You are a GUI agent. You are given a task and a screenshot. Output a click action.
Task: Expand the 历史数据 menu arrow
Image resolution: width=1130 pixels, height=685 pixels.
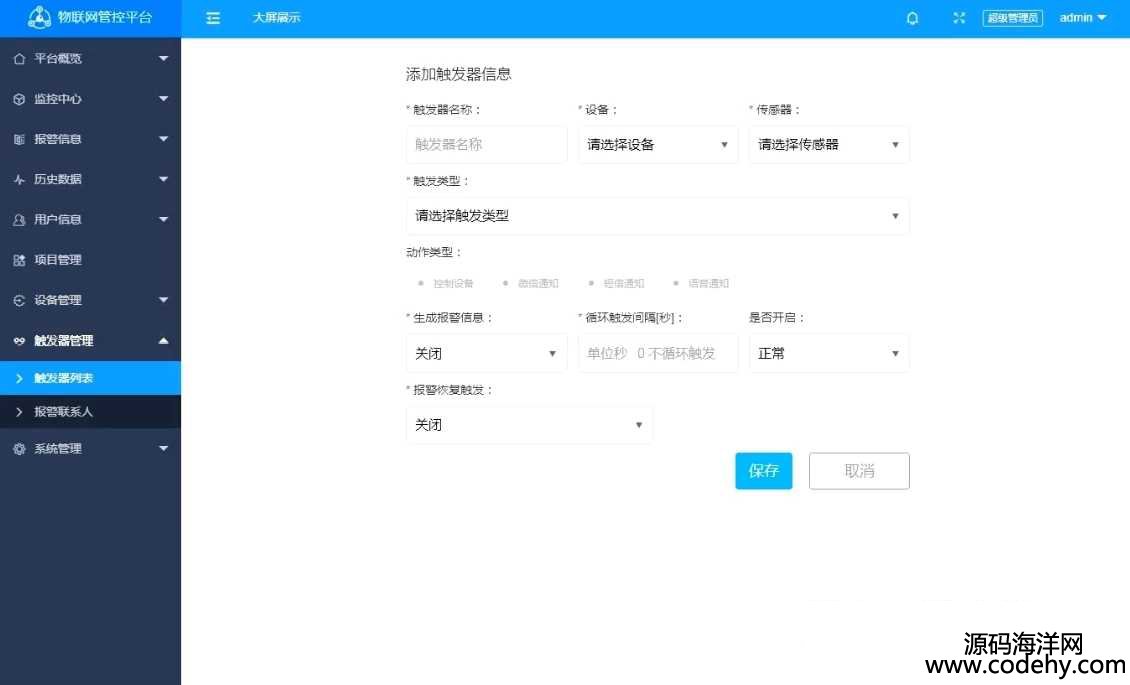pos(164,179)
